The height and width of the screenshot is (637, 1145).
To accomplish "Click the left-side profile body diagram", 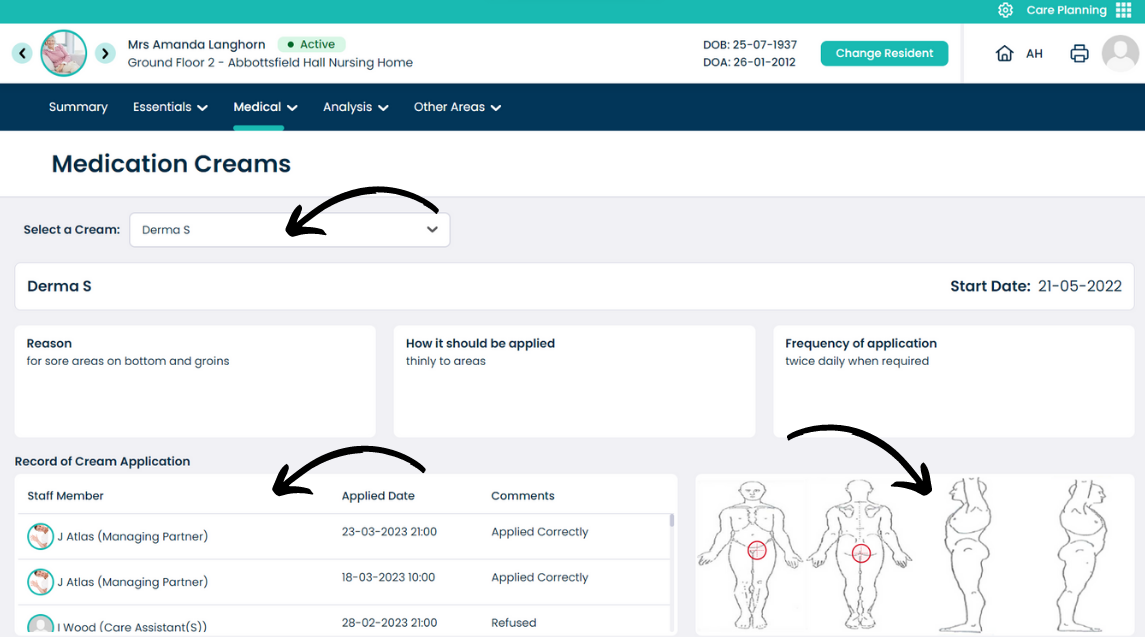I will tap(967, 555).
